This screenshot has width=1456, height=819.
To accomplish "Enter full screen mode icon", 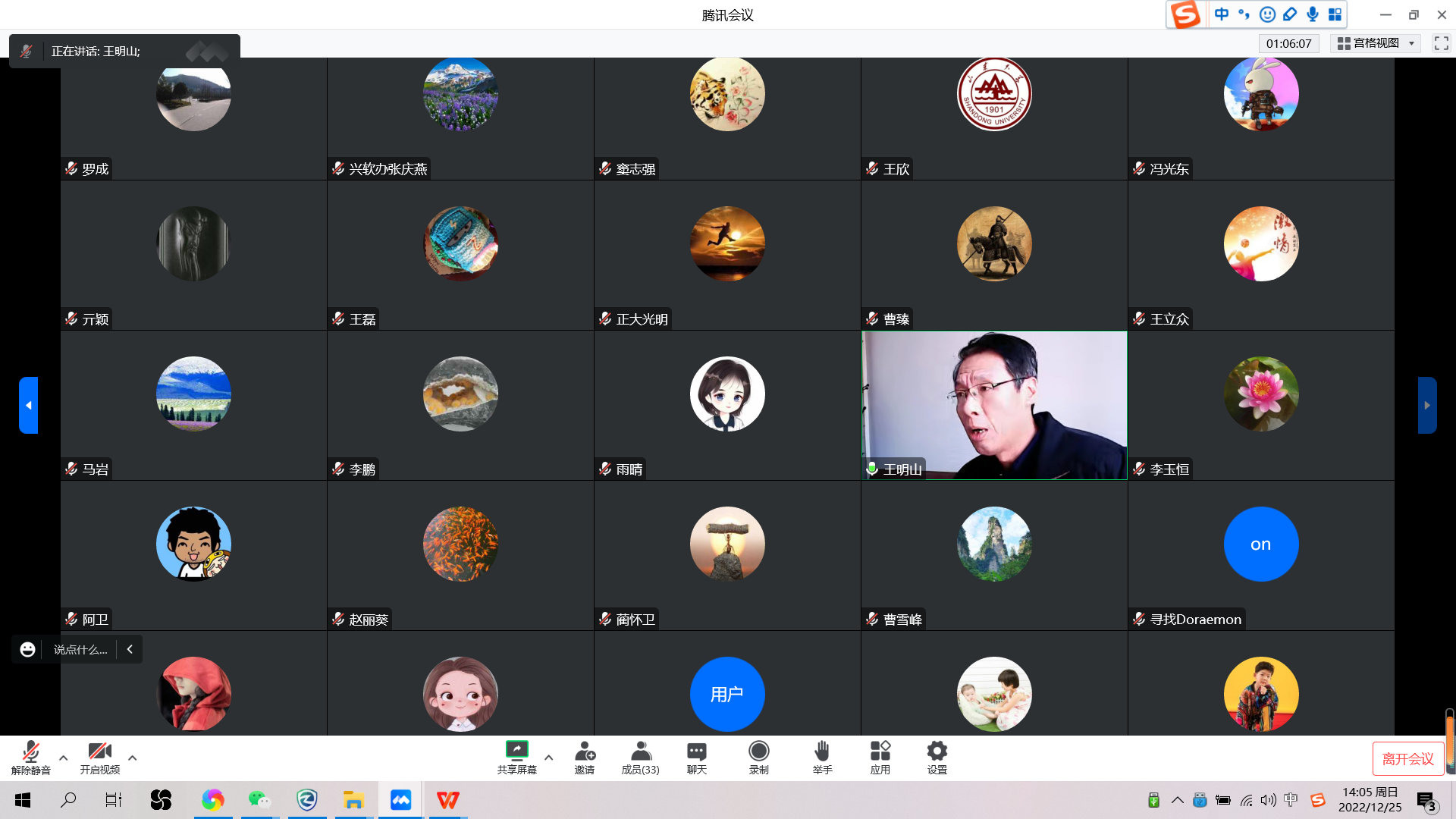I will point(1442,43).
